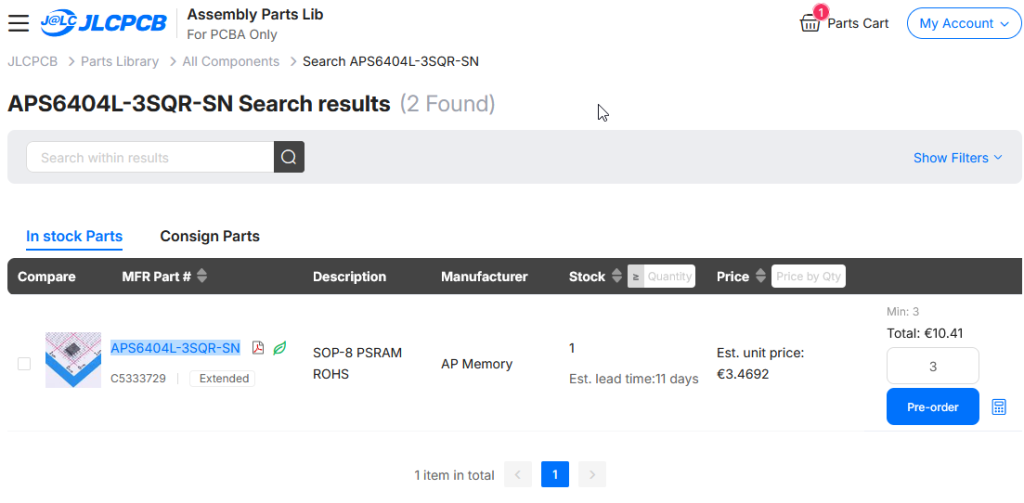Click the green leaf RoHS icon
This screenshot has height=503, width=1024.
point(280,348)
